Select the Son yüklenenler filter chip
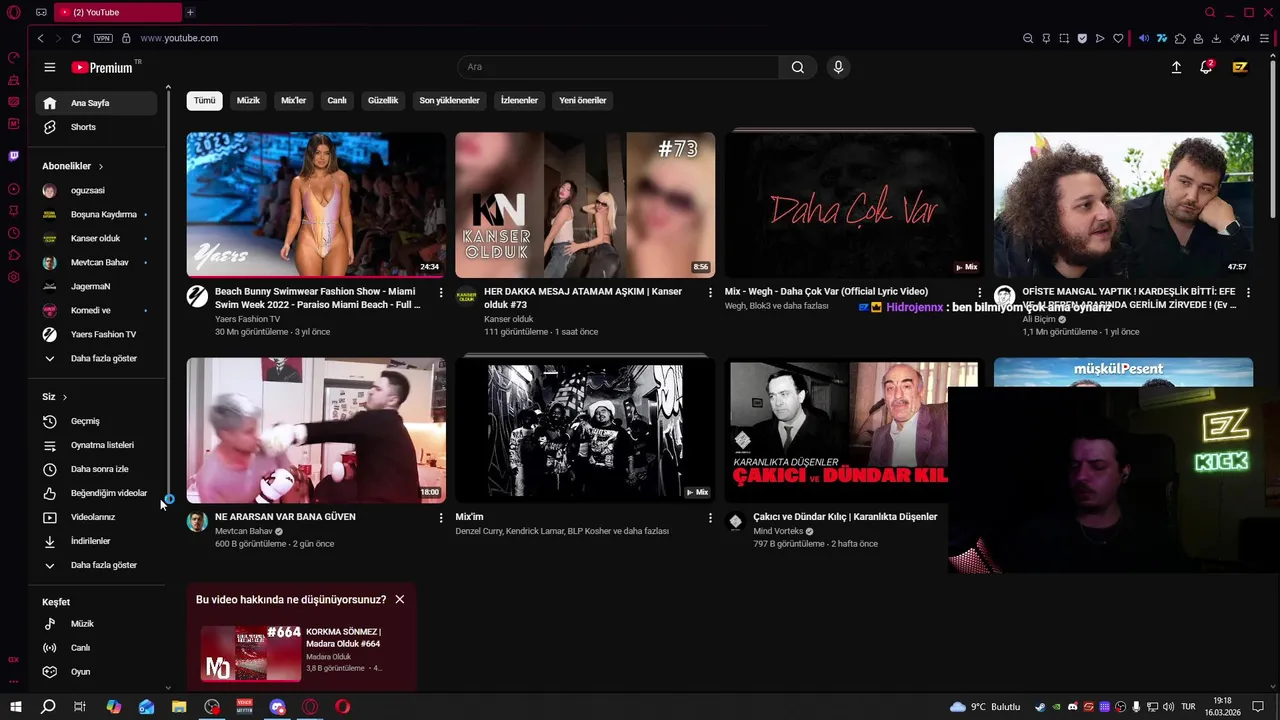 click(449, 100)
